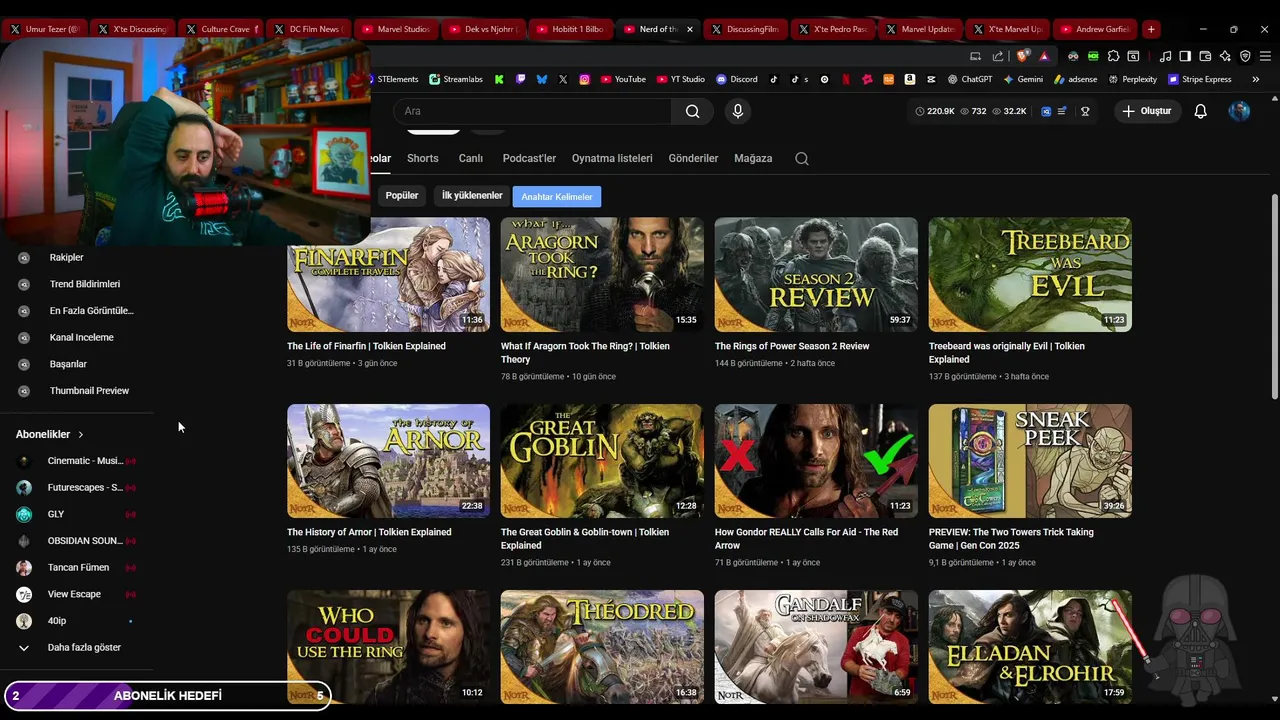The width and height of the screenshot is (1280, 720).
Task: Select İlk yüklenenler sort chip
Action: (x=472, y=196)
